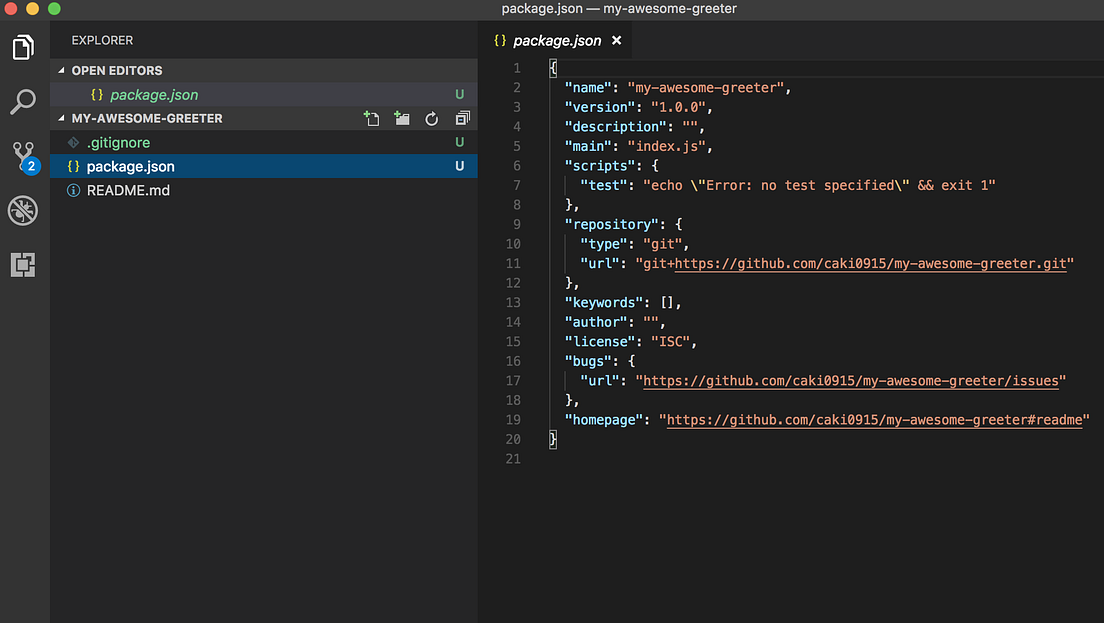Click the green zoom traffic light button
The height and width of the screenshot is (623, 1104).
tap(53, 8)
